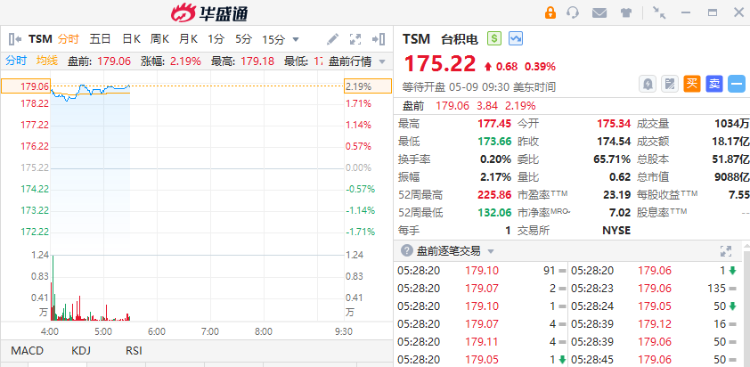Screen dimensions: 750x367
Task: Select the 5分 interval
Action: (243, 39)
